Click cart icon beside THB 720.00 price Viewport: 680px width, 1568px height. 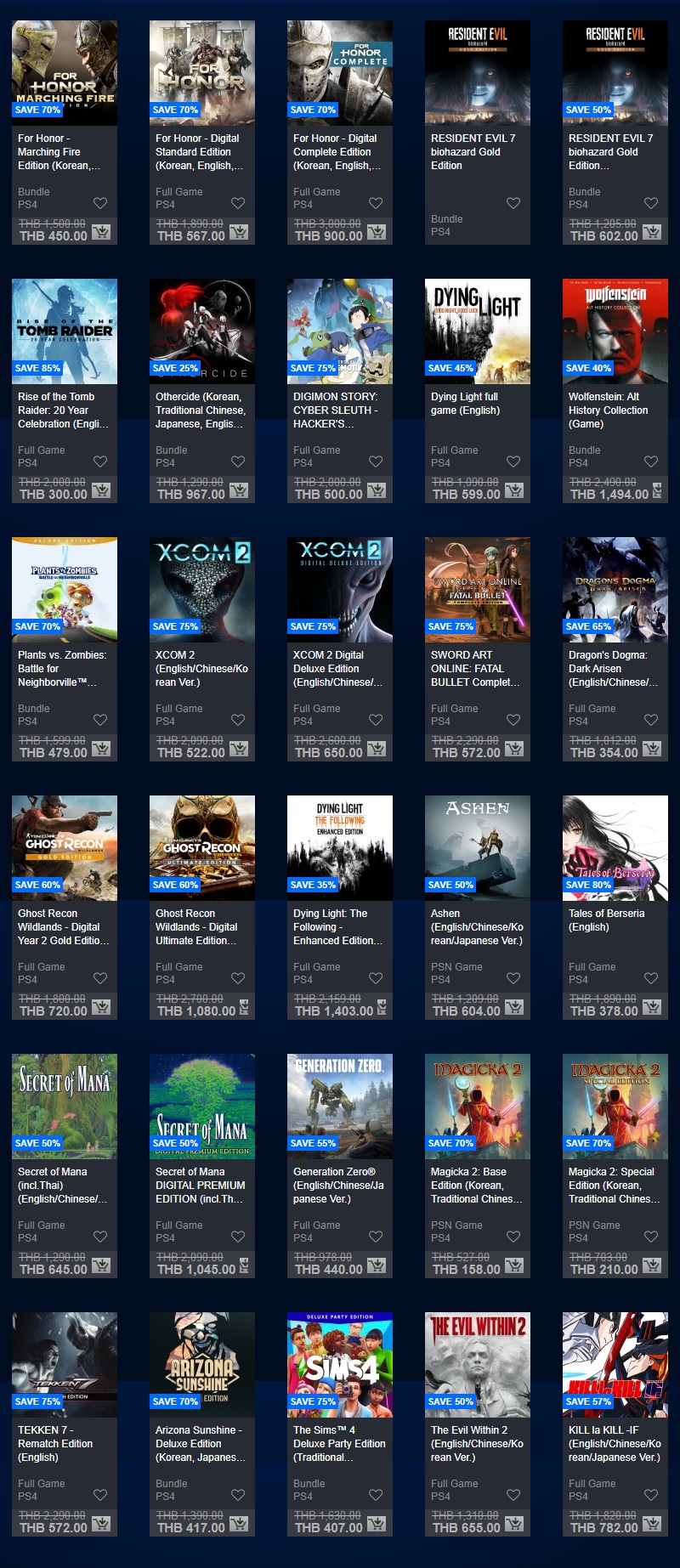101,1007
